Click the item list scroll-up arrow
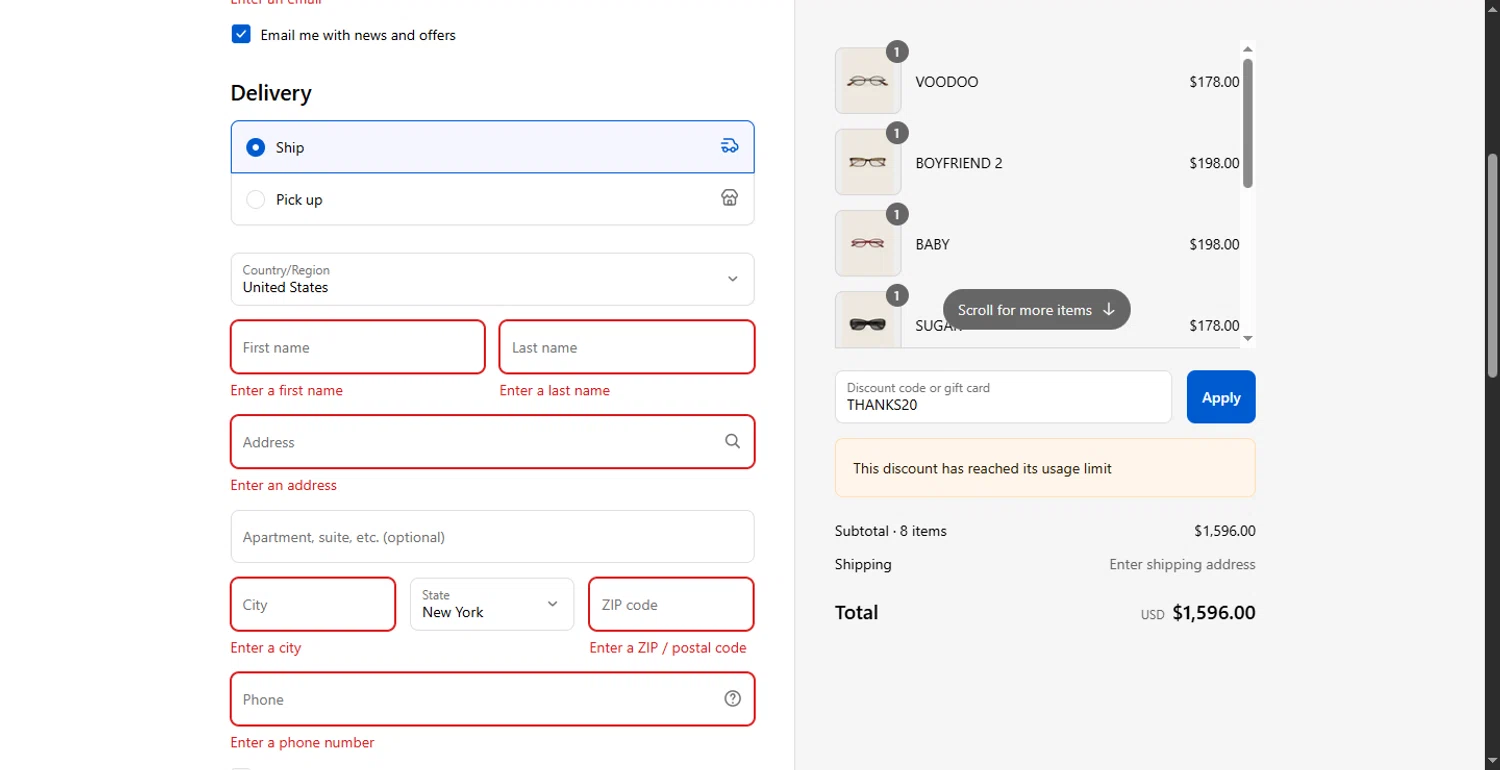 click(1247, 48)
